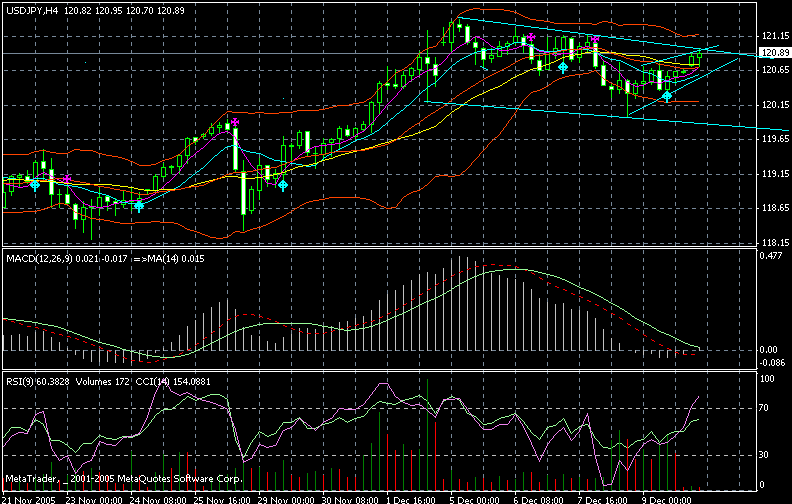Select magenta sell marker above 25 Nov peak candle
This screenshot has width=792, height=504.
click(235, 122)
